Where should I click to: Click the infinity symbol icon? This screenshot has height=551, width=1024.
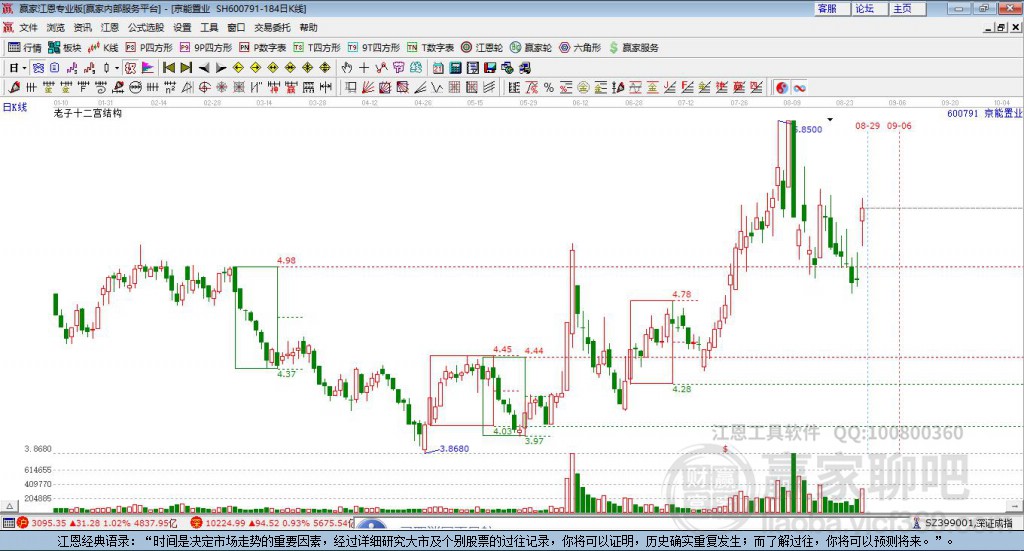pos(799,87)
